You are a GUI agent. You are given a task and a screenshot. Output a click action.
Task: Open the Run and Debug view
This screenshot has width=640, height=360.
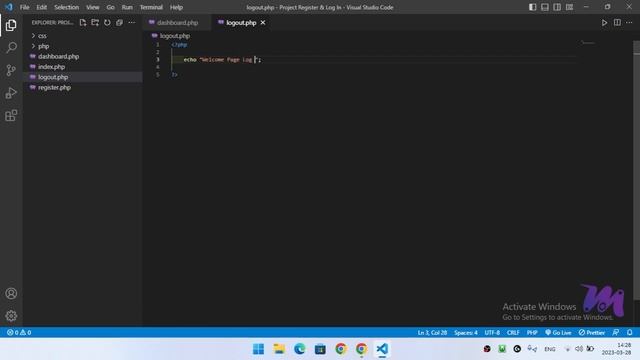coord(11,93)
